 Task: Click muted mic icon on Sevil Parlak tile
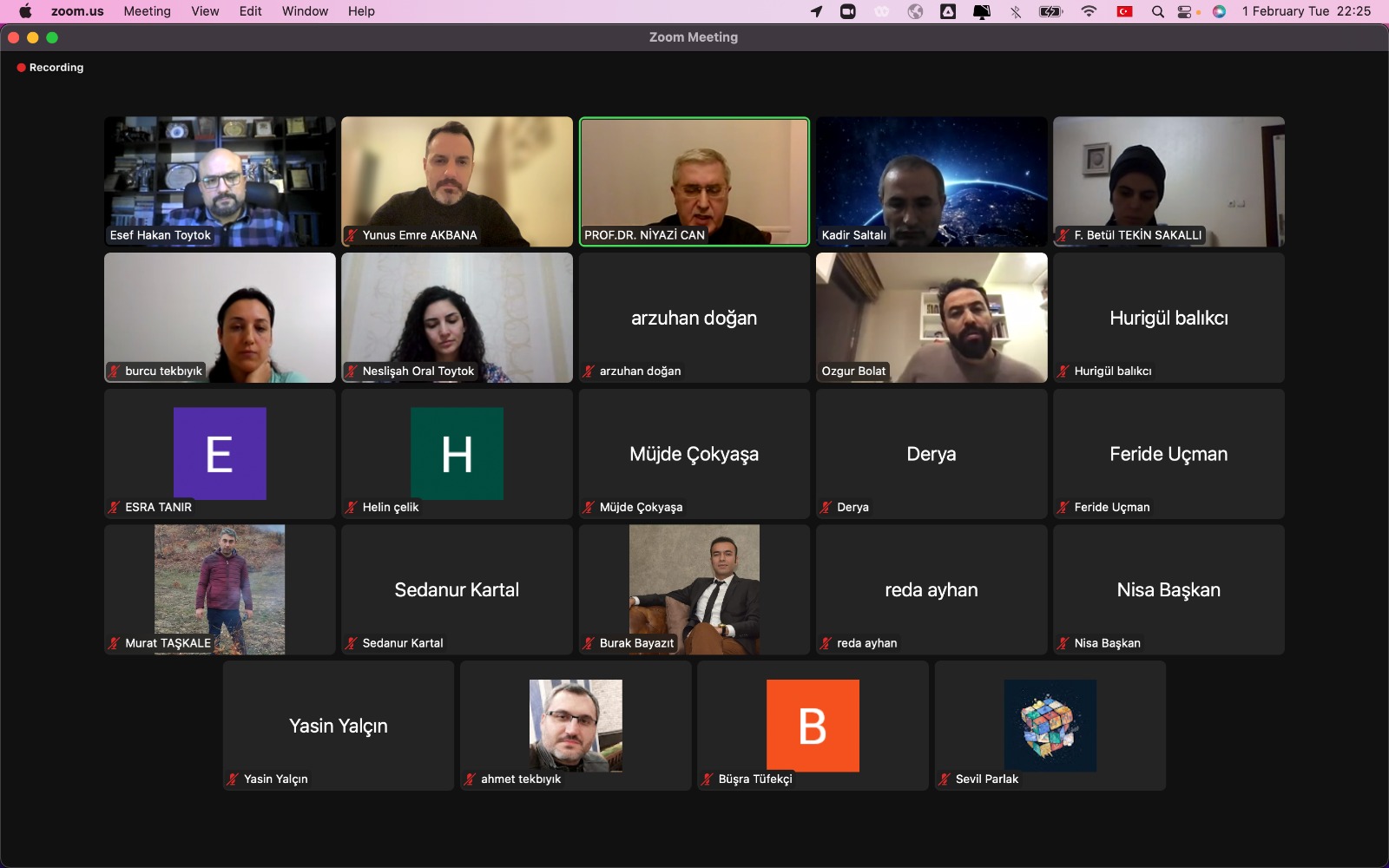coord(945,779)
